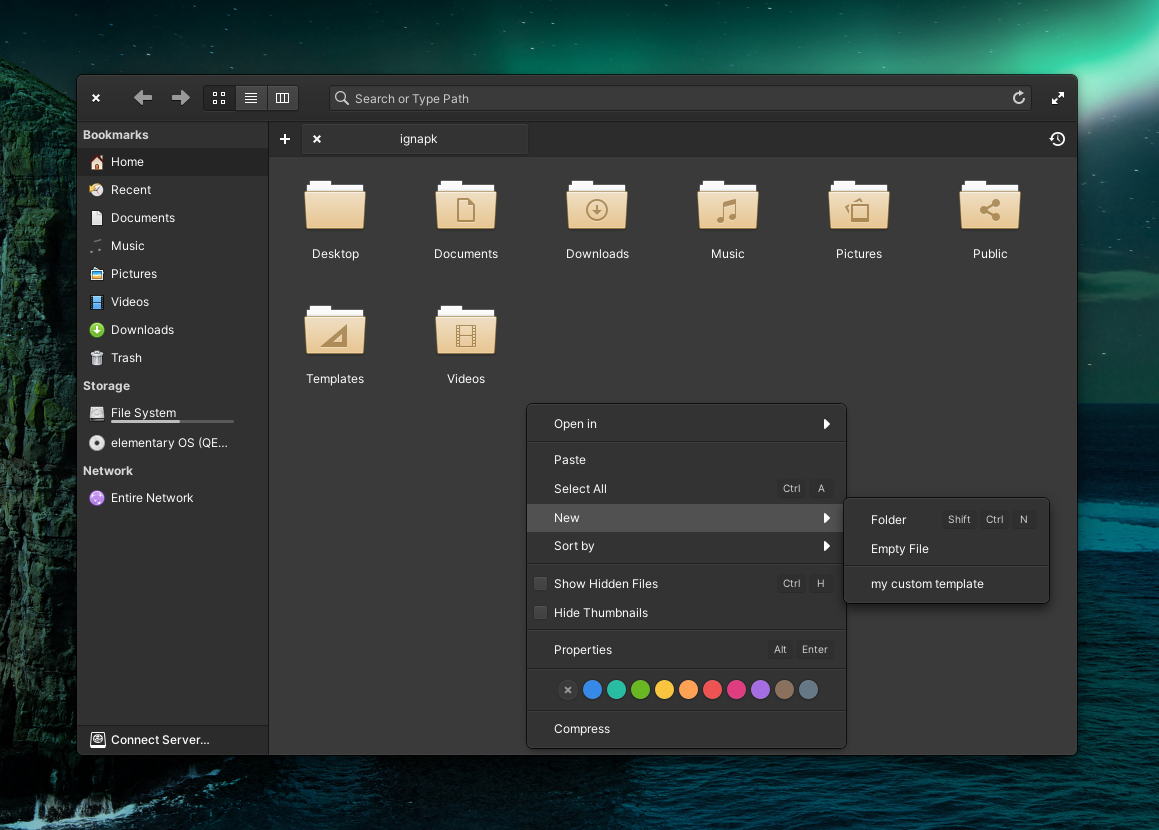Viewport: 1159px width, 830px height.
Task: Switch to column view mode
Action: pyautogui.click(x=283, y=98)
